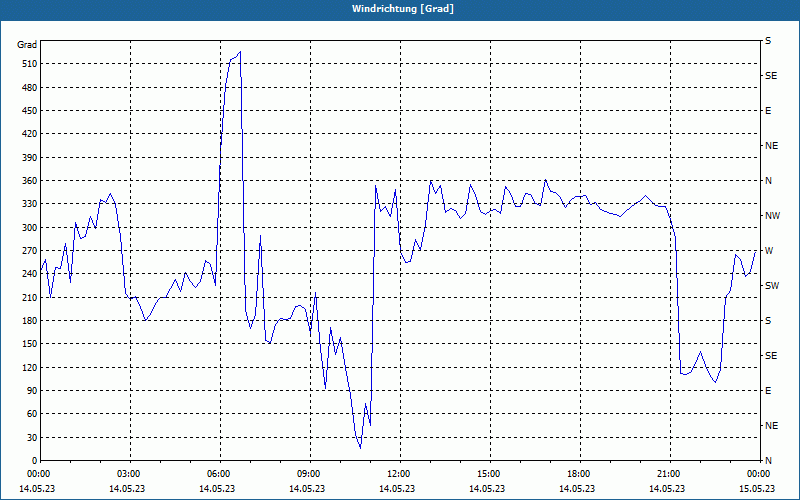Click the time label '09:00'
The width and height of the screenshot is (800, 500).
point(307,473)
